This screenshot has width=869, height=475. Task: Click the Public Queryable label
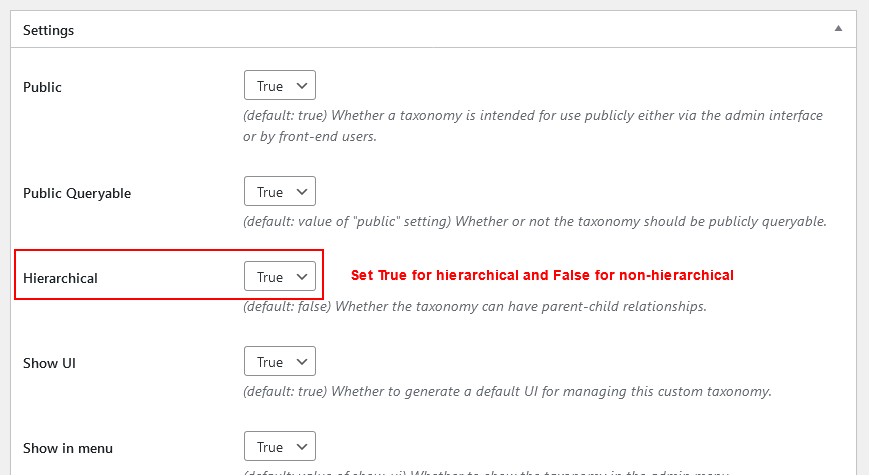[x=77, y=193]
